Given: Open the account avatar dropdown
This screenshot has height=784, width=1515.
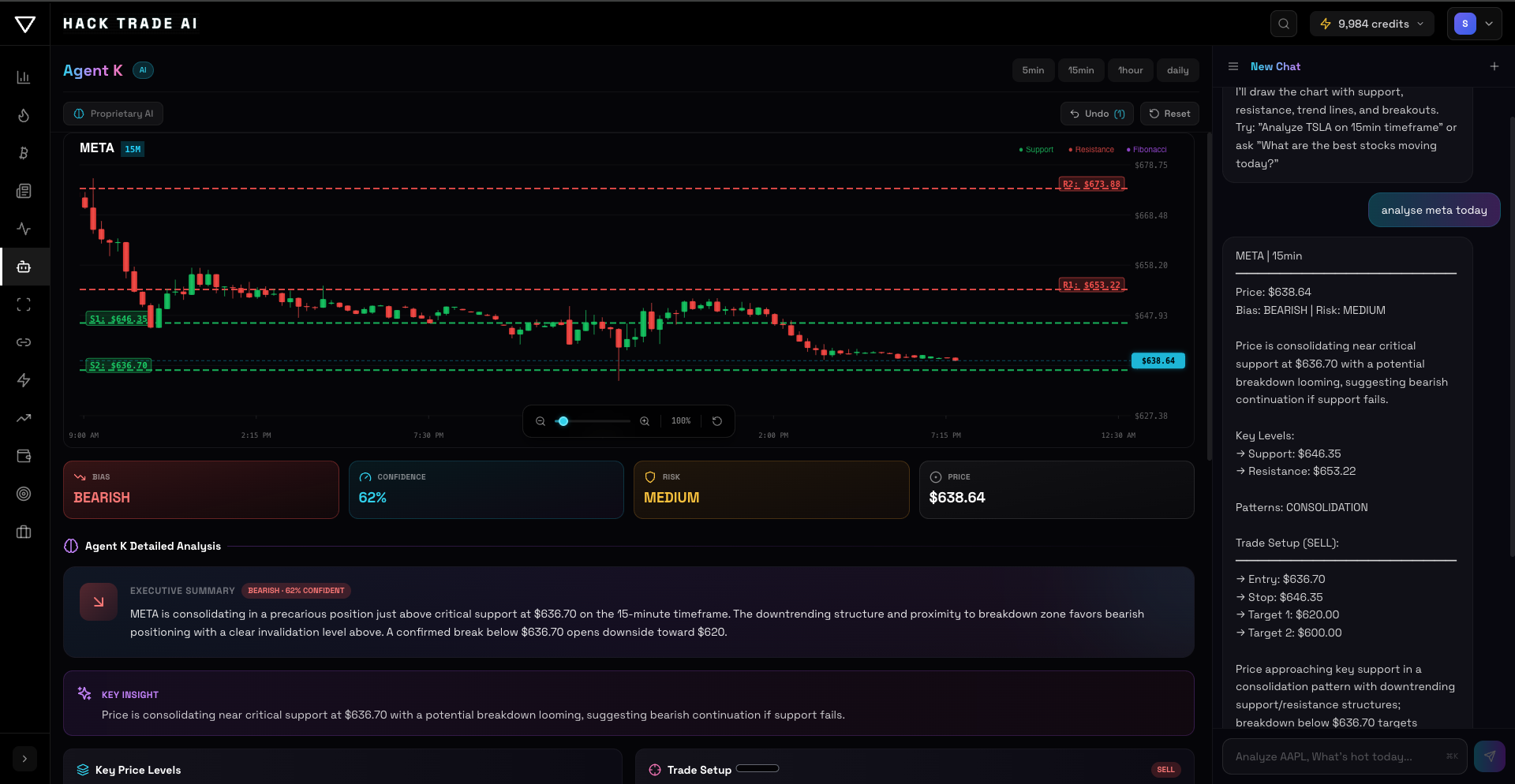Looking at the screenshot, I should pyautogui.click(x=1474, y=24).
